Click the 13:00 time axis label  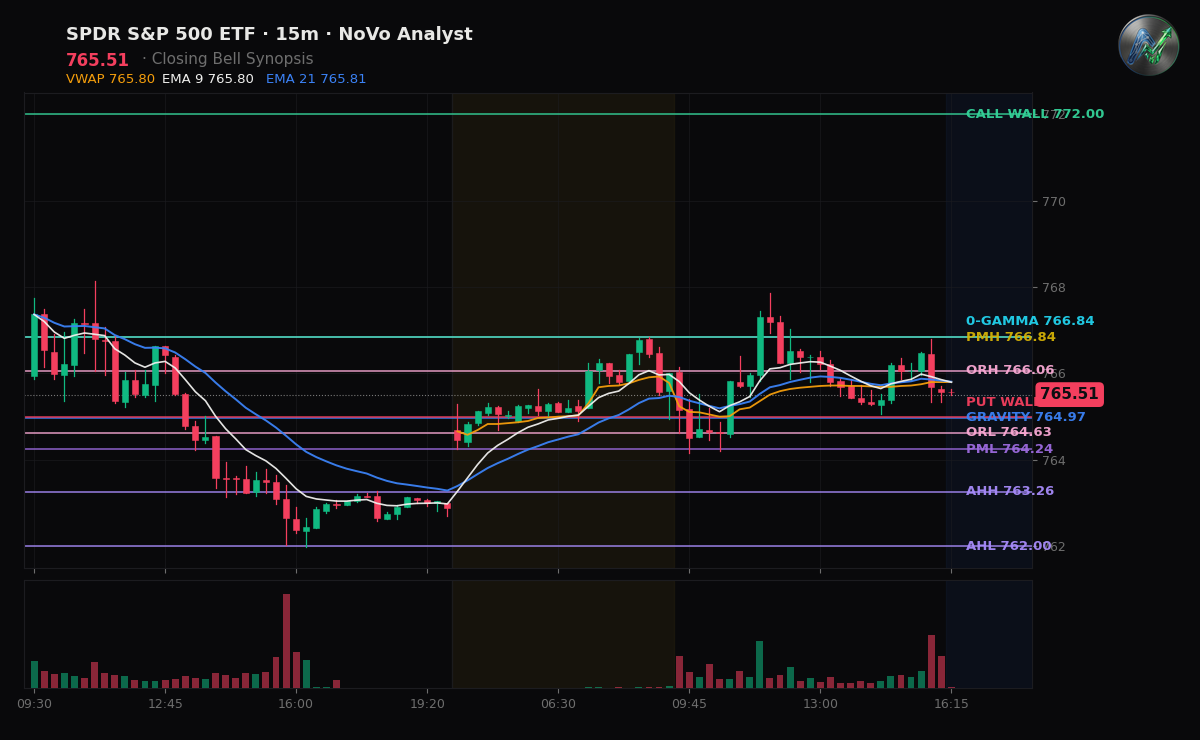coord(820,704)
